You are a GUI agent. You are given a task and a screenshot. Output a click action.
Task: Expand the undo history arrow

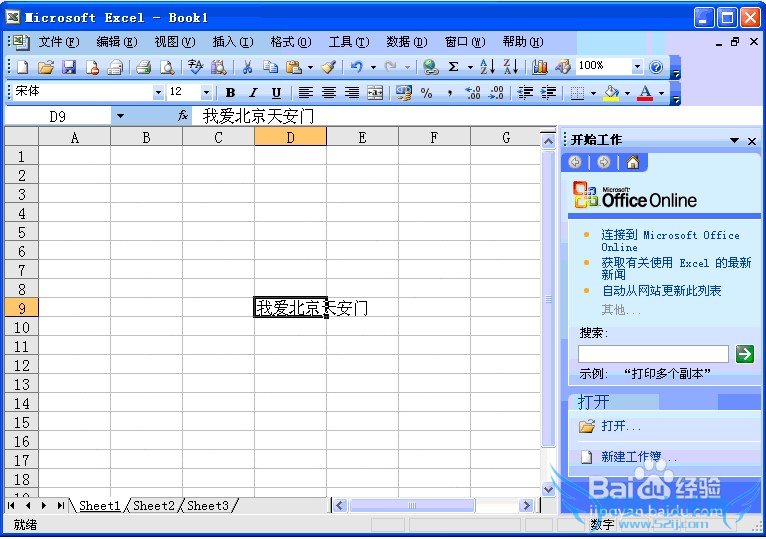(x=373, y=67)
